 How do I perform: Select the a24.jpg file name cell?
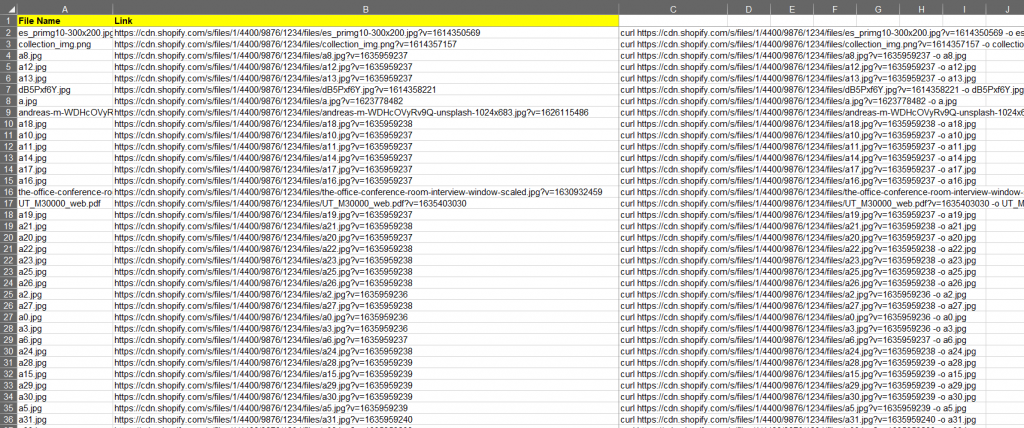pyautogui.click(x=65, y=352)
